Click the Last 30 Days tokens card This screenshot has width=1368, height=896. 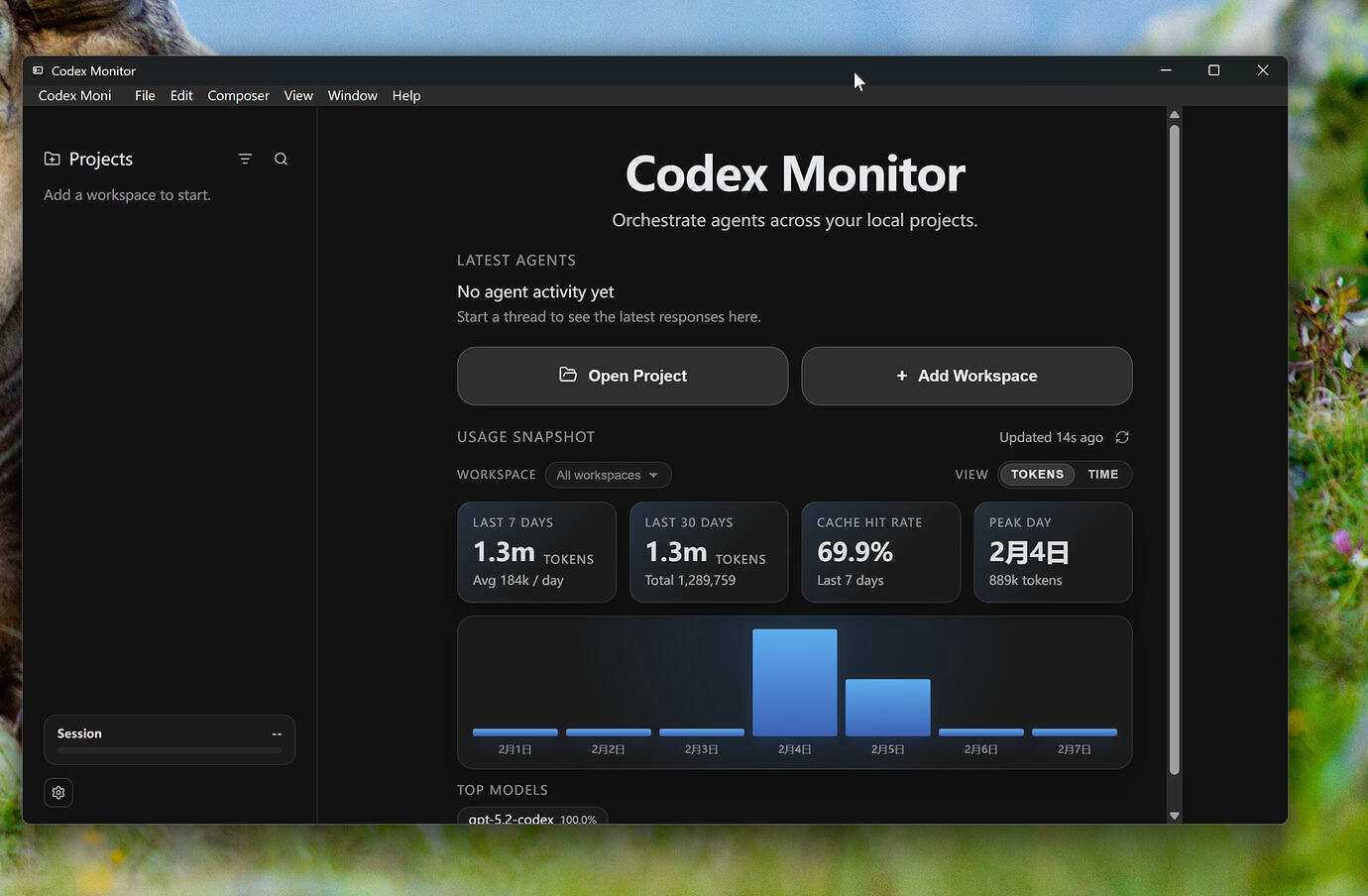(x=709, y=552)
